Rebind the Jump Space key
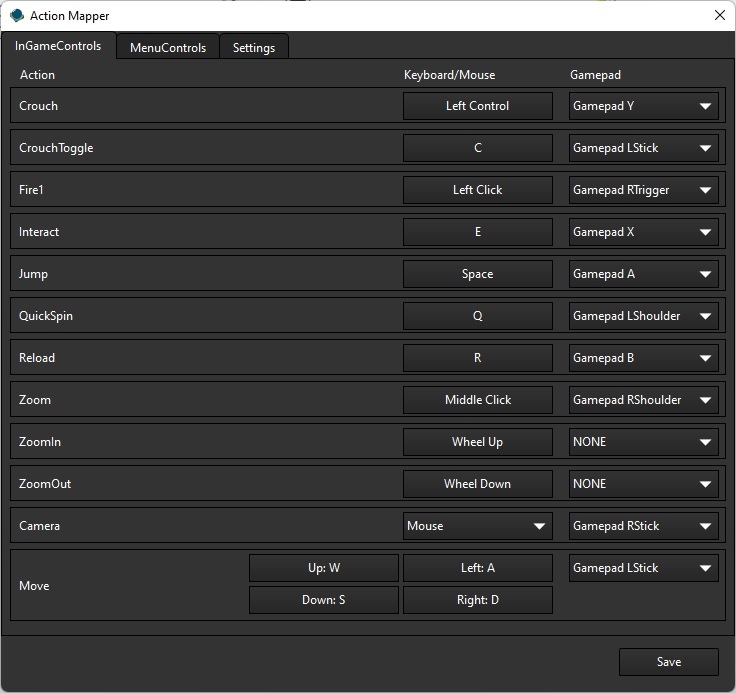Image resolution: width=736 pixels, height=693 pixels. (477, 274)
